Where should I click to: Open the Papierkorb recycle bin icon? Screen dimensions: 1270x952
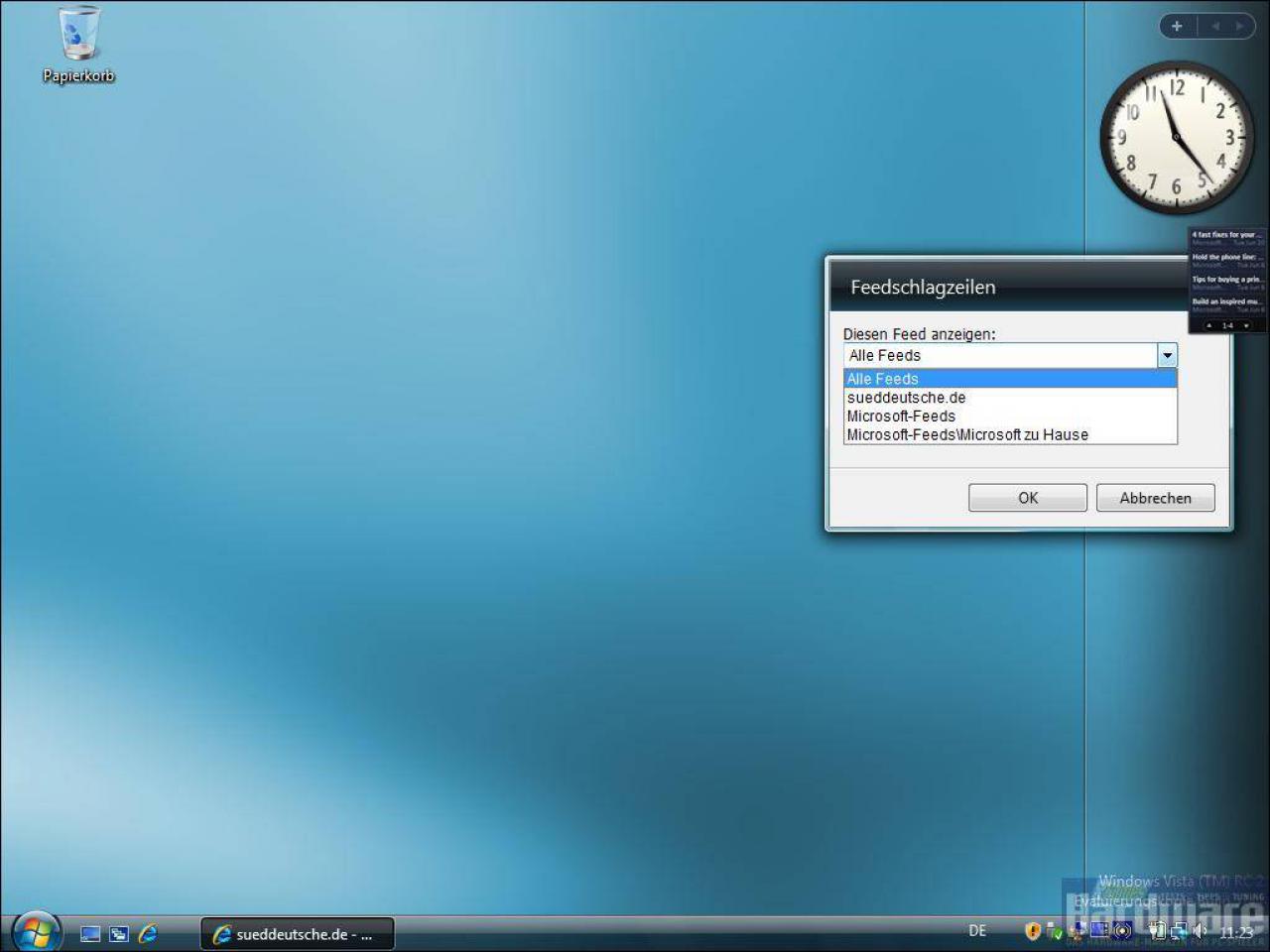78,45
